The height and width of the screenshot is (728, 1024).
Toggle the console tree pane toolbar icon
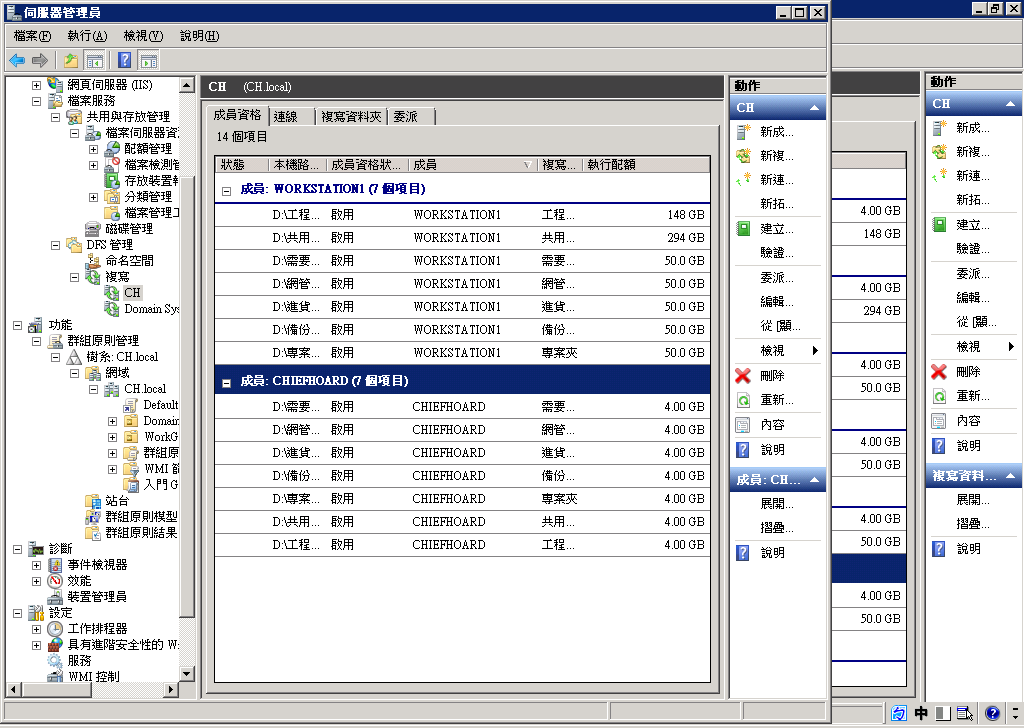(95, 61)
